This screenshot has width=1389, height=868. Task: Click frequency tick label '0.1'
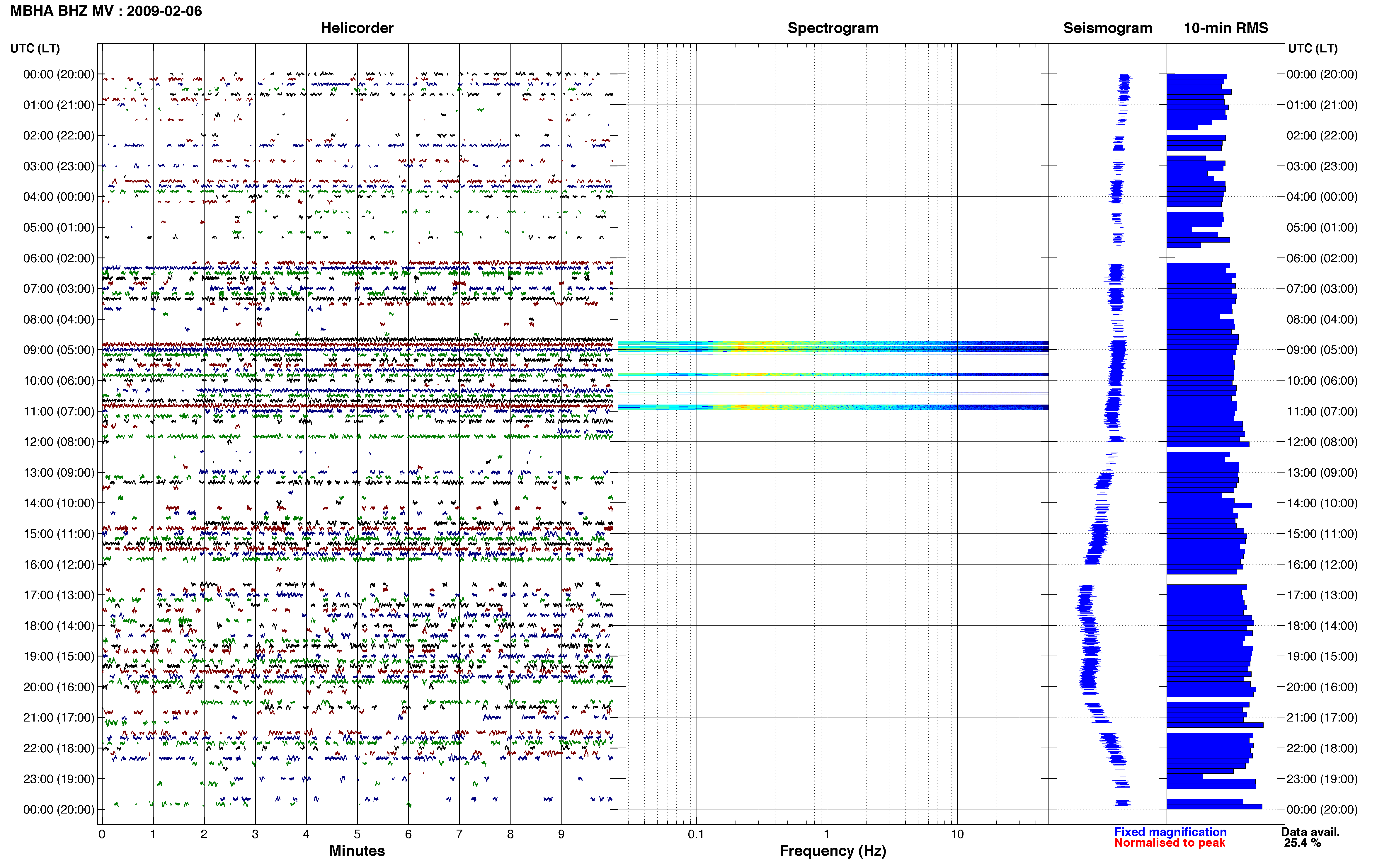(696, 834)
